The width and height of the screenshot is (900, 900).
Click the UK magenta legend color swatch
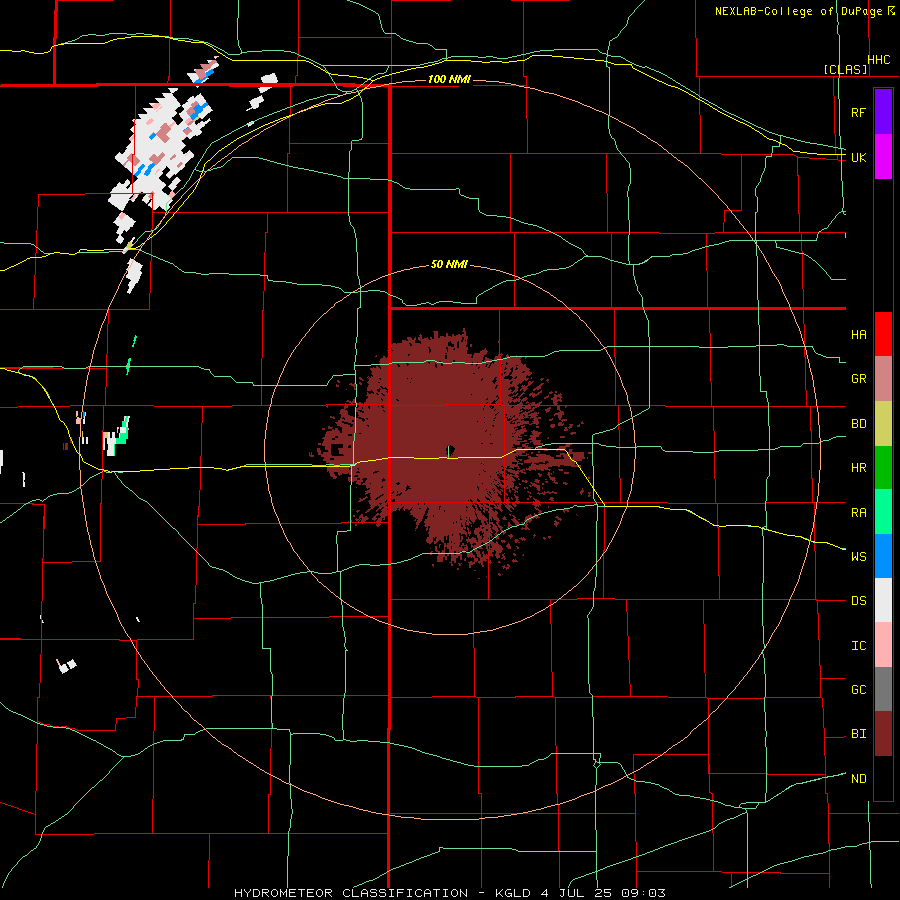coord(883,157)
